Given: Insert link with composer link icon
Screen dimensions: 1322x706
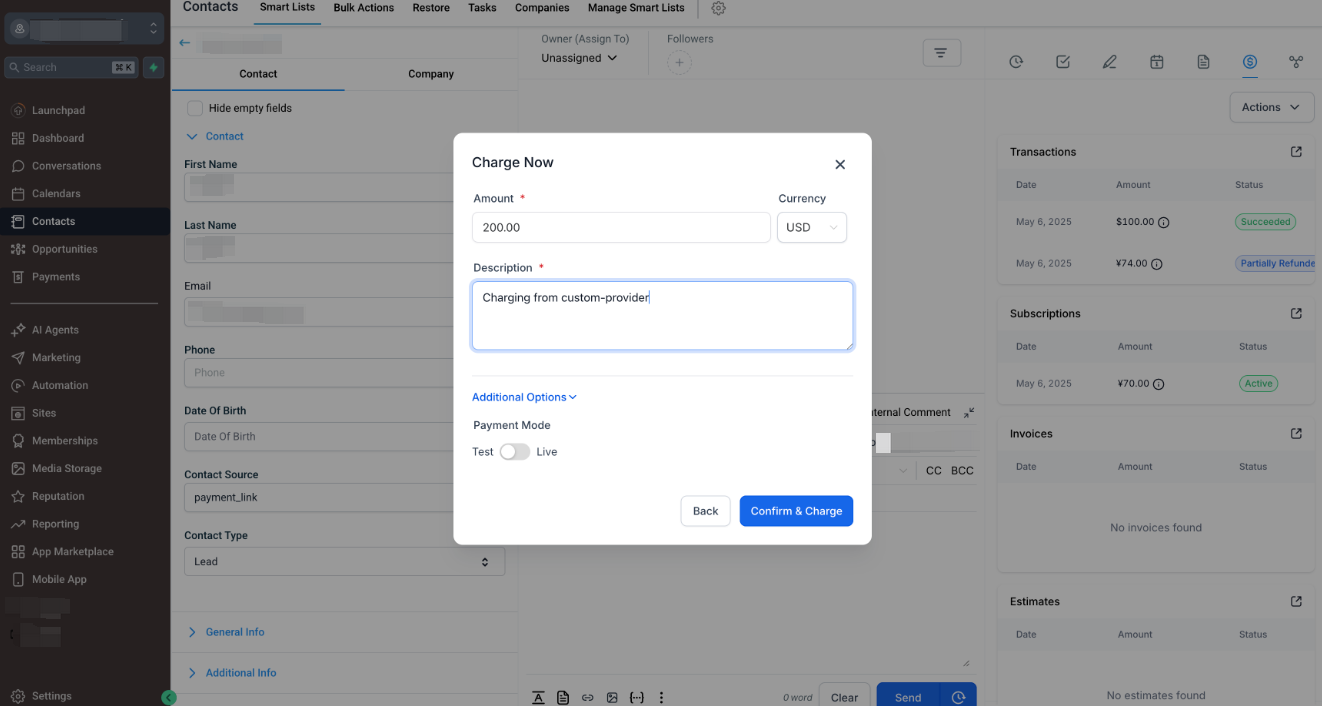Looking at the screenshot, I should [x=587, y=698].
